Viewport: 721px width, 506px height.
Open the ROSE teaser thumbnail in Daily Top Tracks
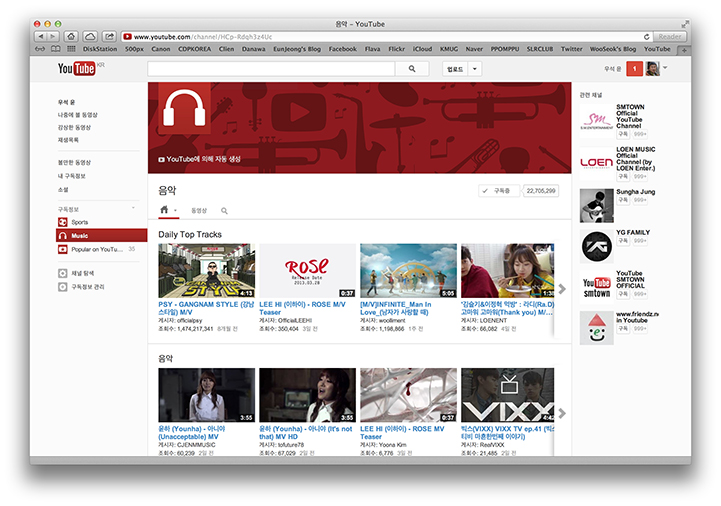307,270
